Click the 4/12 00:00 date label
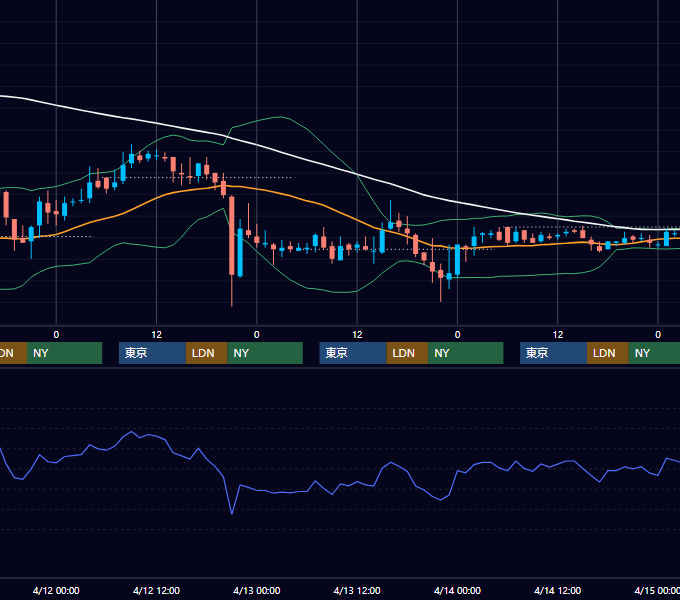The height and width of the screenshot is (600, 680). point(56,590)
